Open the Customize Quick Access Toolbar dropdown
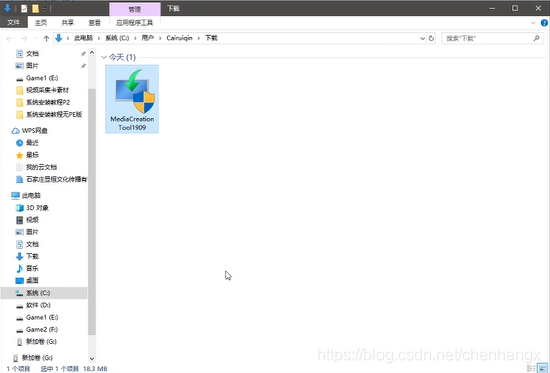Image resolution: width=550 pixels, height=373 pixels. pos(45,9)
